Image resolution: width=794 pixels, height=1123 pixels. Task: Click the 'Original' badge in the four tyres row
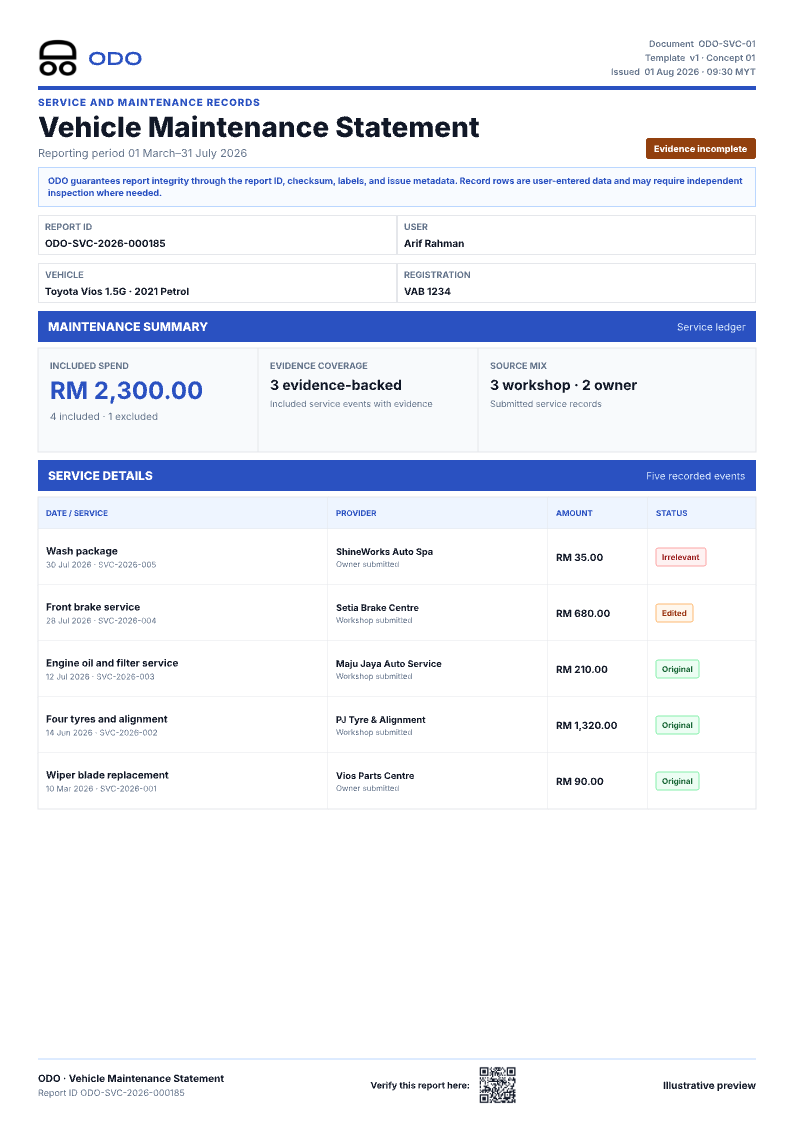pos(677,725)
